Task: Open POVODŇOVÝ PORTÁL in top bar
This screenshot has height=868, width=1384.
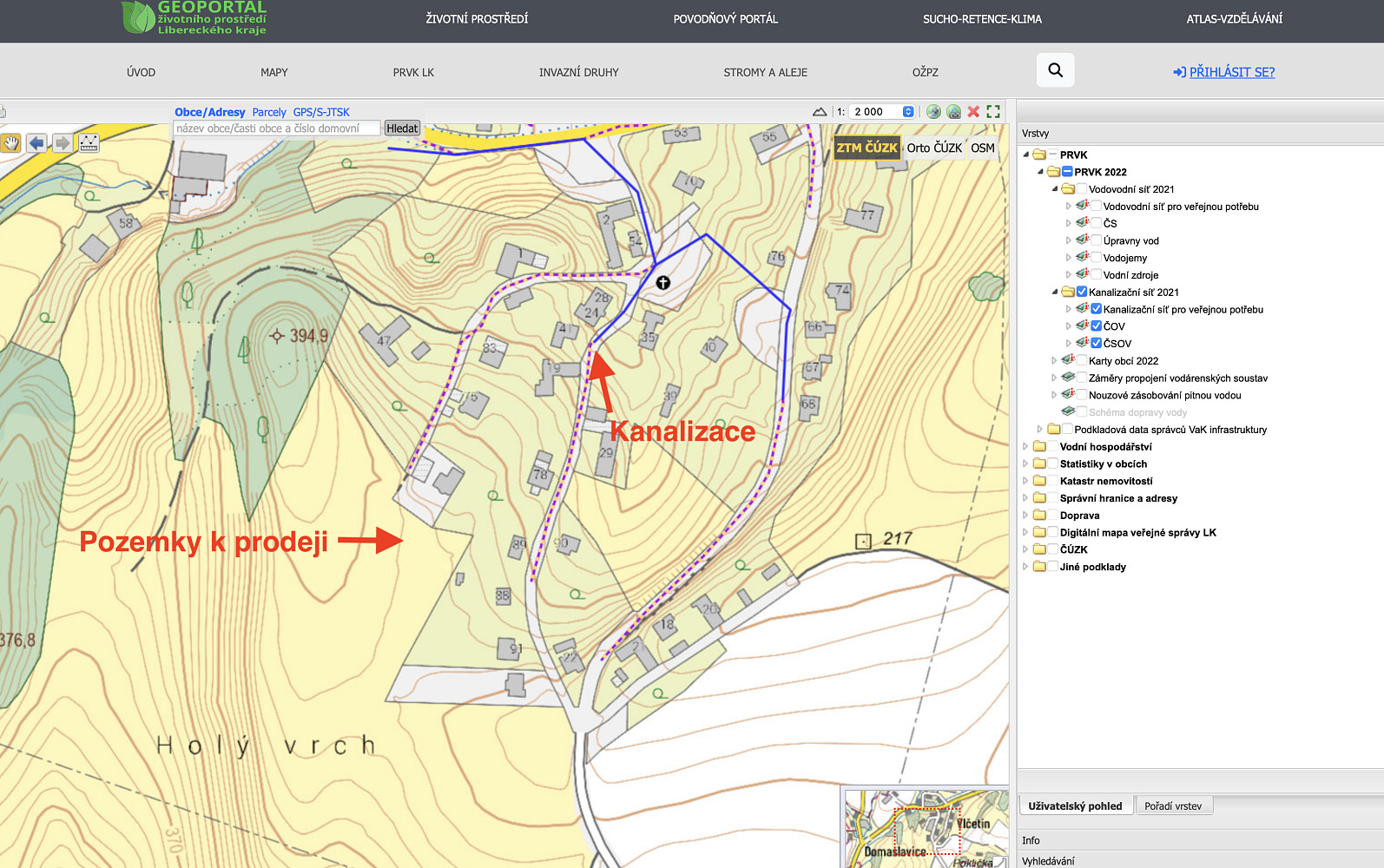Action: [726, 19]
